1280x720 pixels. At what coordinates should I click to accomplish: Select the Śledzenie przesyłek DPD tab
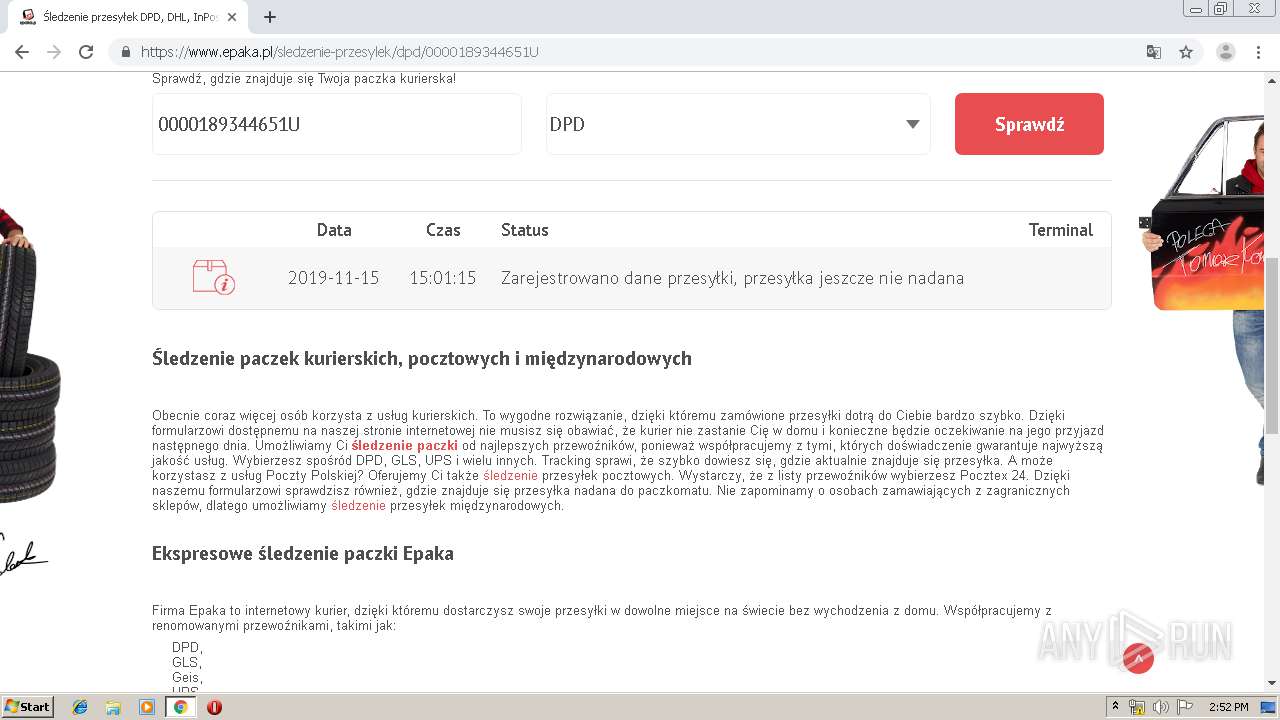[130, 17]
